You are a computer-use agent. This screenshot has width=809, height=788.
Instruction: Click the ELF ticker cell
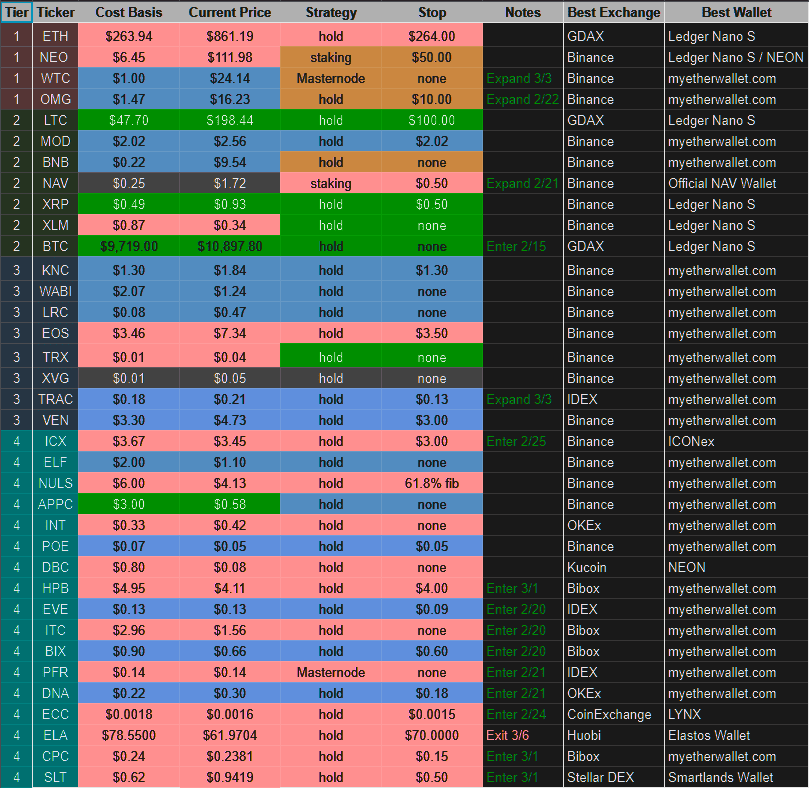point(55,462)
